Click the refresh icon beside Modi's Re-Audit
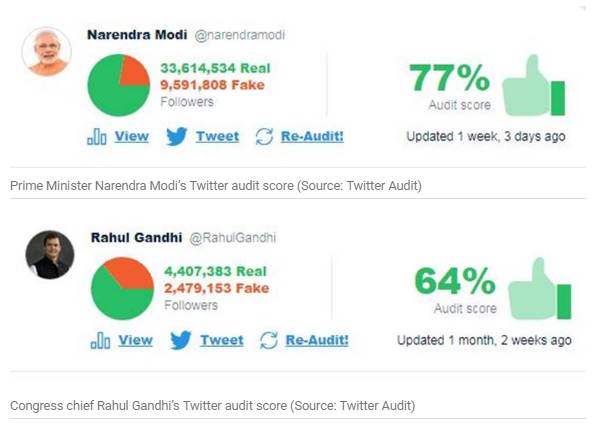Screen dimensions: 602x447 click(x=264, y=136)
